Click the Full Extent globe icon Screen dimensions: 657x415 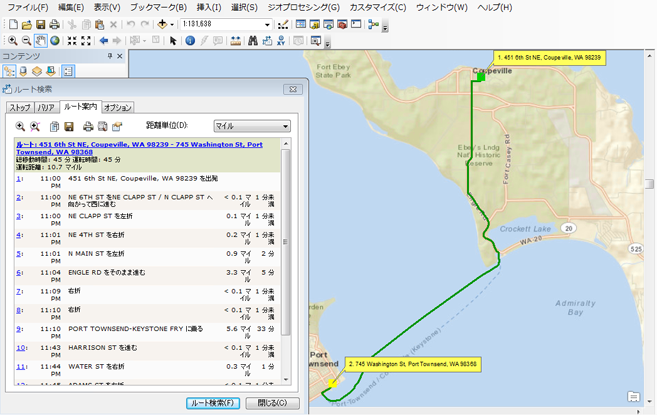click(55, 41)
